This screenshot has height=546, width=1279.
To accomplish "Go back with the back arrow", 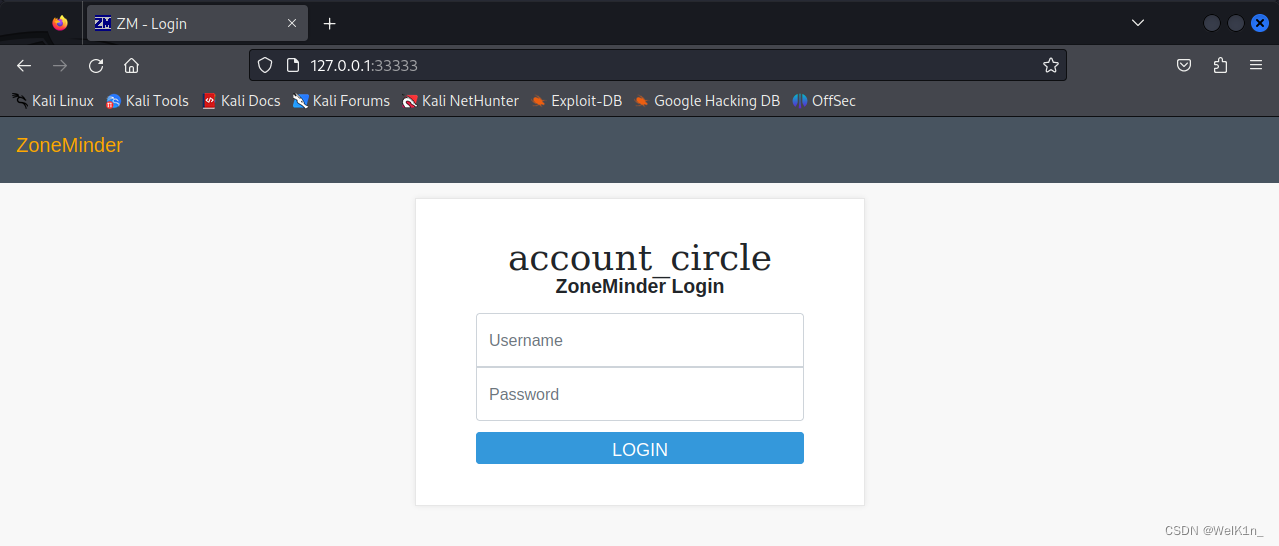I will (x=24, y=65).
